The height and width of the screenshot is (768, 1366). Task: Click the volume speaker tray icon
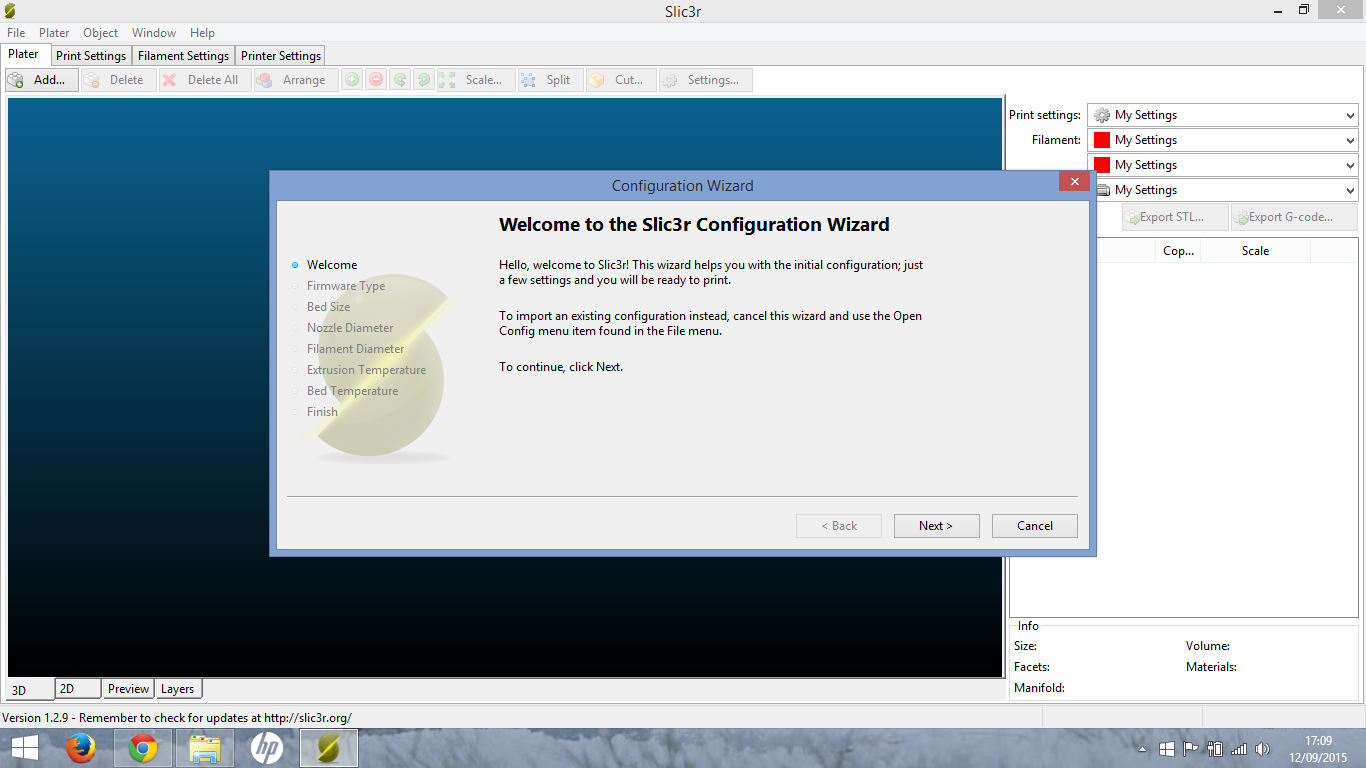click(x=1262, y=748)
